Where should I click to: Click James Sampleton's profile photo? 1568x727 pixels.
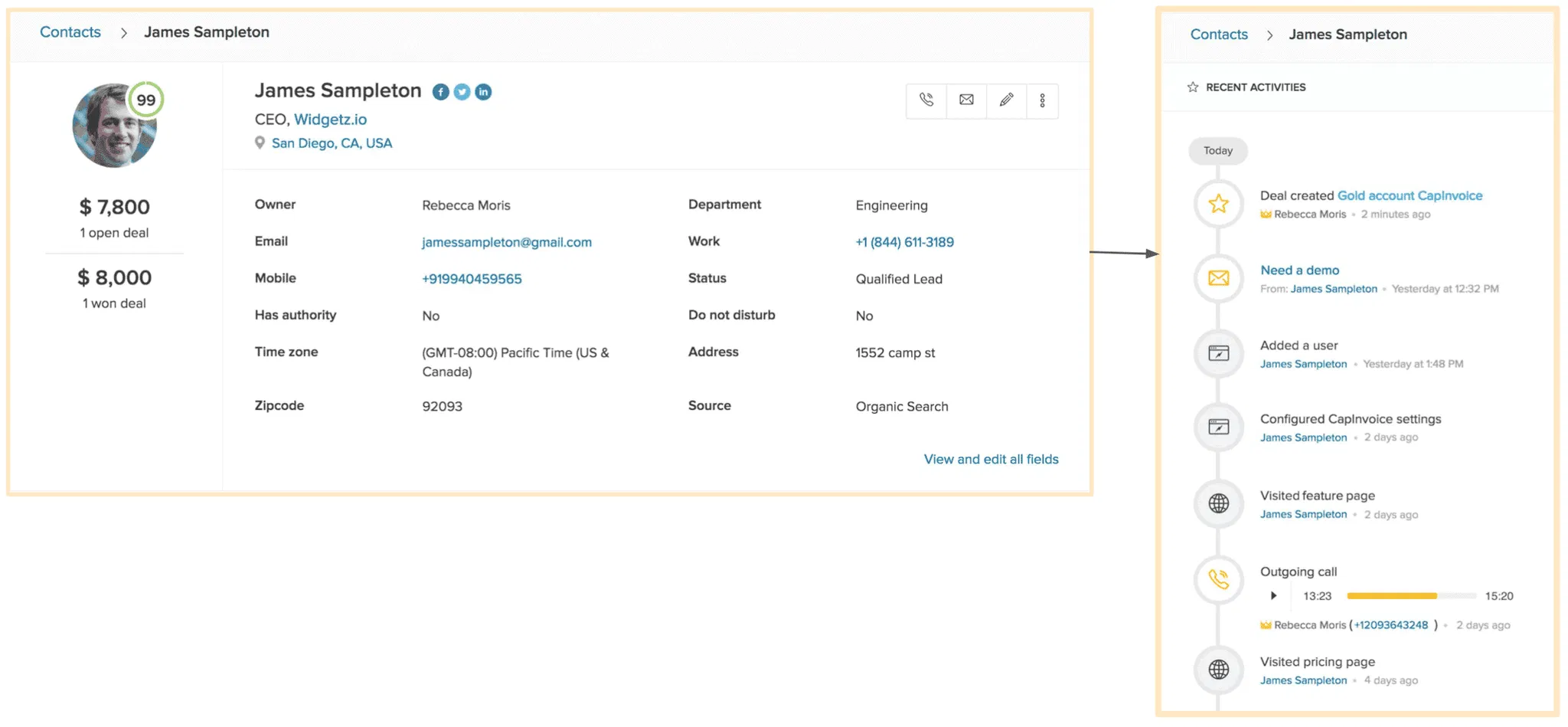coord(113,126)
